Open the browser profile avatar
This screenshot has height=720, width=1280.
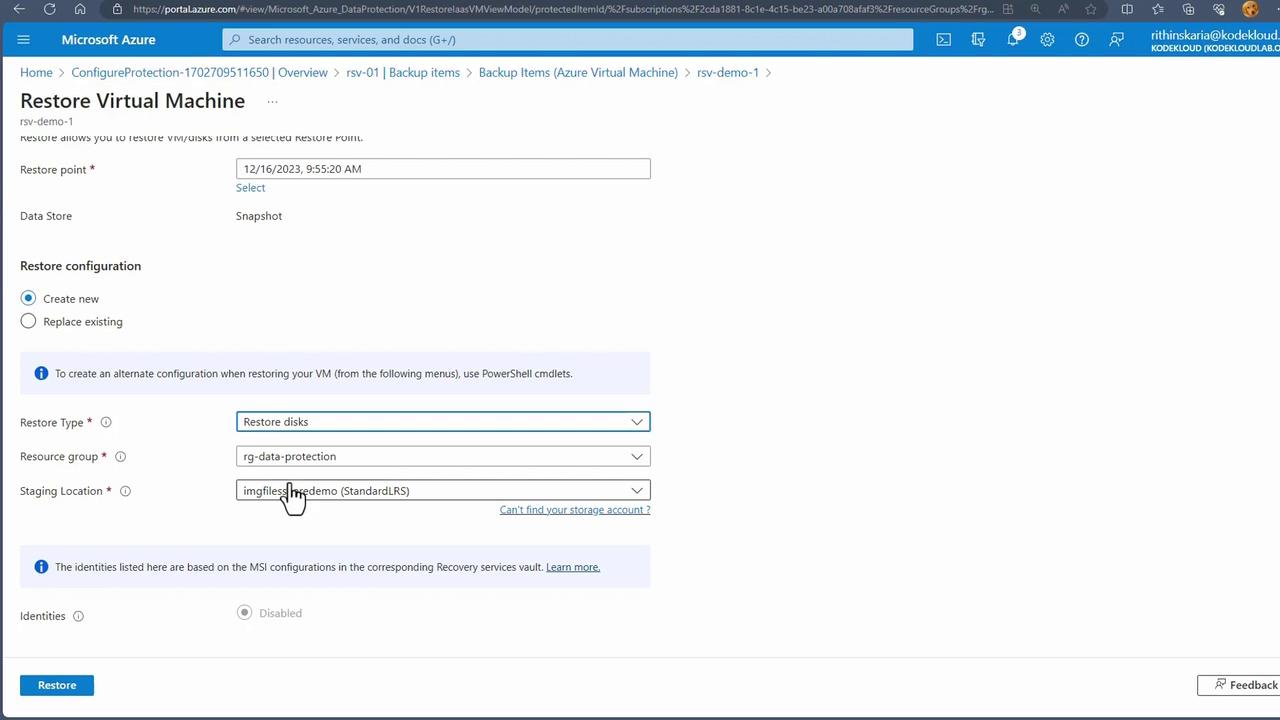click(x=1250, y=9)
